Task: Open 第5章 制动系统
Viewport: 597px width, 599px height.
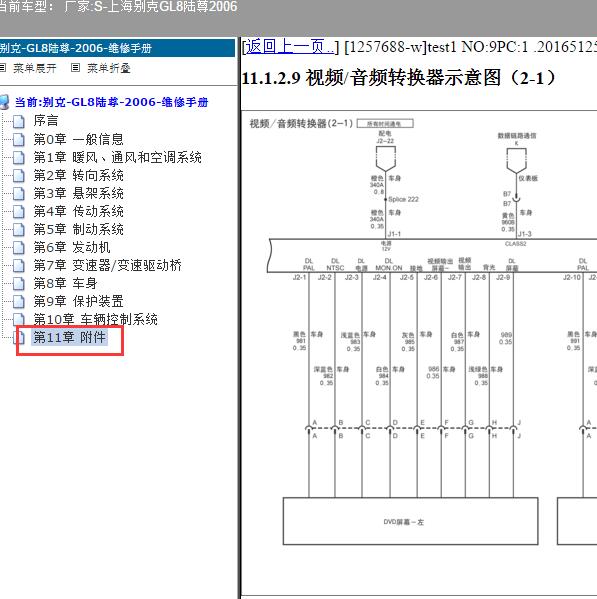Action: [78, 229]
